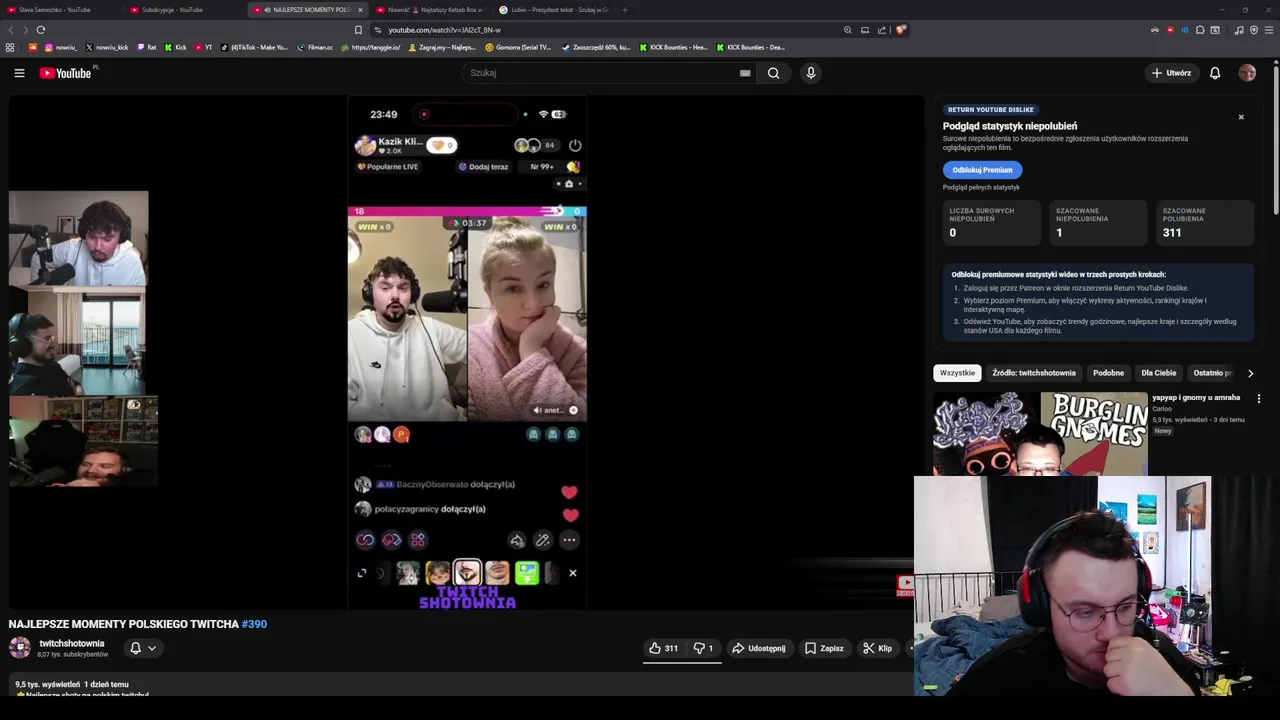The width and height of the screenshot is (1280, 720).
Task: Show more filter chips with the arrow
Action: [x=1250, y=373]
